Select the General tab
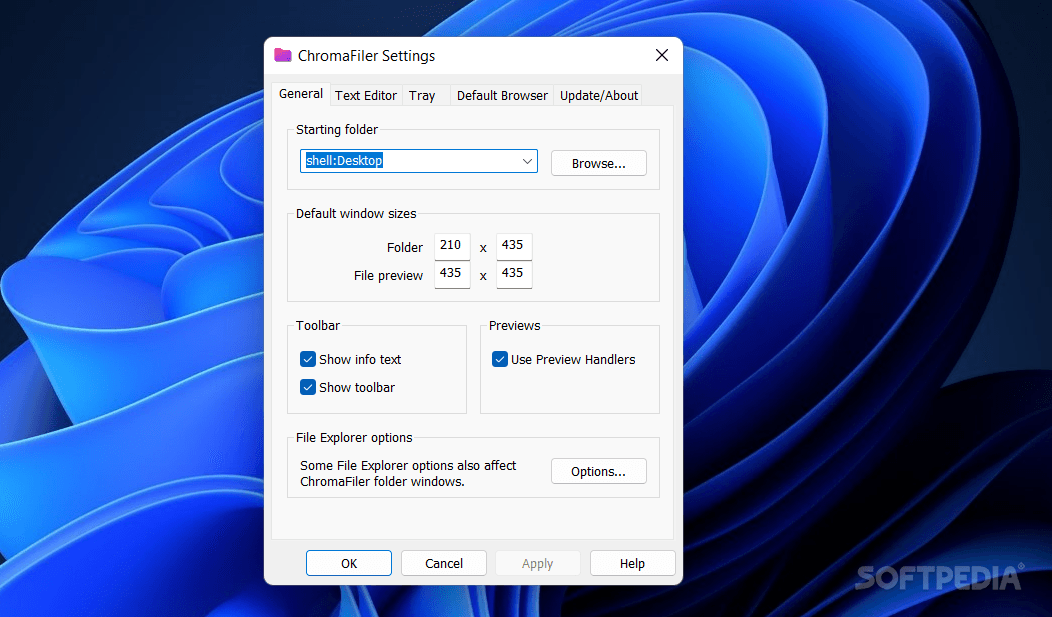The height and width of the screenshot is (617, 1052). 301,94
